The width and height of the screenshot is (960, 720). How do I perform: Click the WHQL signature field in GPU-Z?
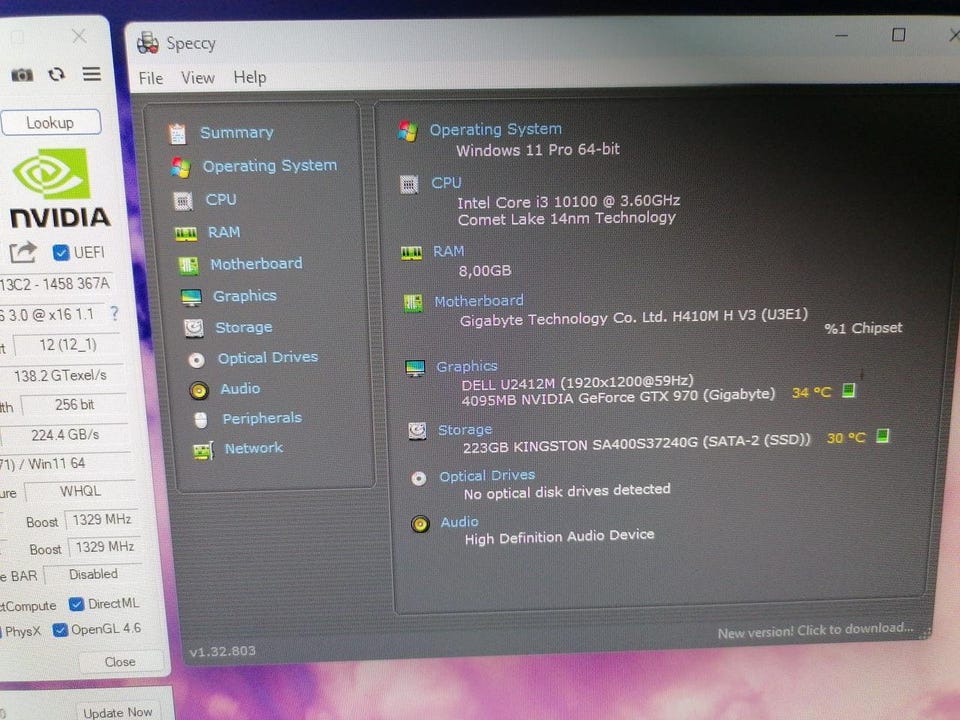click(x=80, y=491)
